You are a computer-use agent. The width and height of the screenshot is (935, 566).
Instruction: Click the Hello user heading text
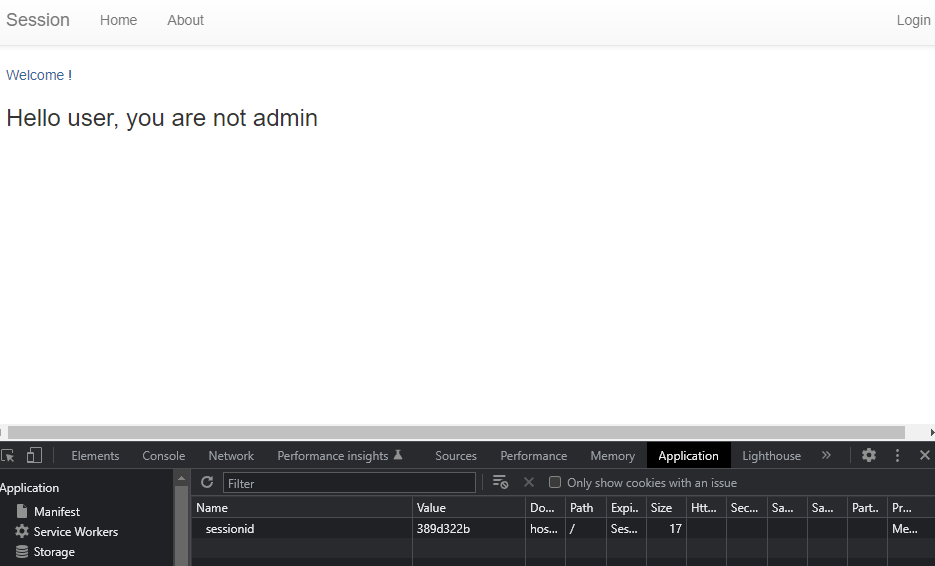click(x=162, y=118)
